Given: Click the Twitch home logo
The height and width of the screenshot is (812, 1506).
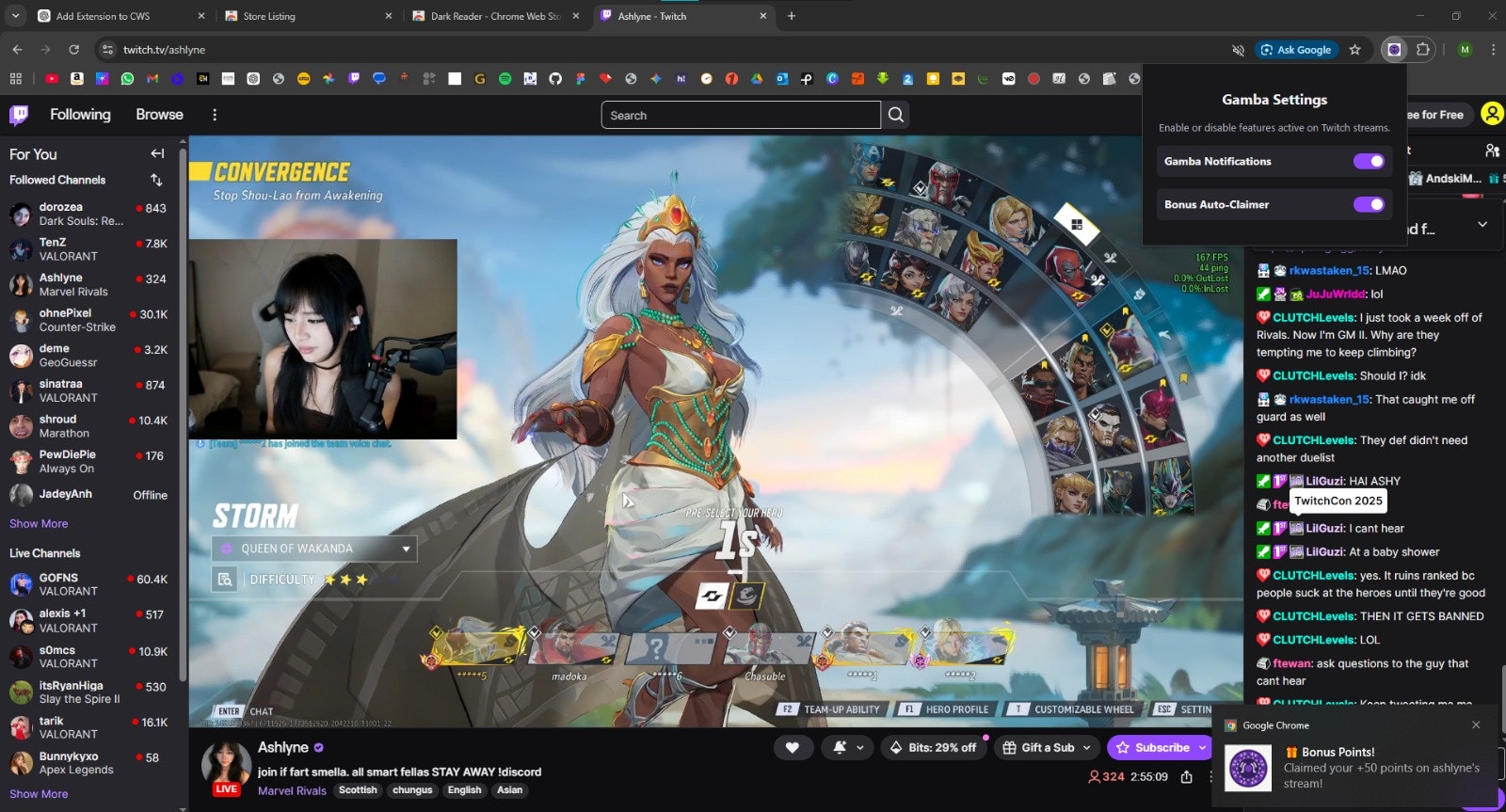Looking at the screenshot, I should (19, 115).
